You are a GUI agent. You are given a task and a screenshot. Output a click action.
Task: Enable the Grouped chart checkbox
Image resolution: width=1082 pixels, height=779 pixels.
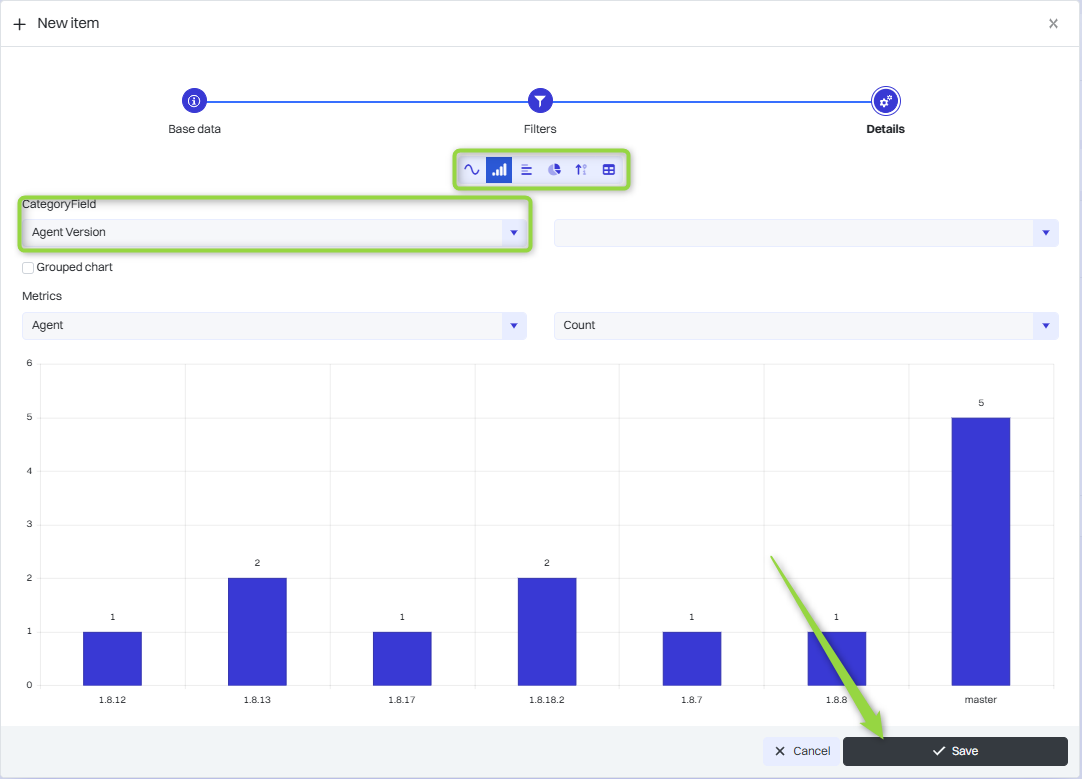(28, 268)
